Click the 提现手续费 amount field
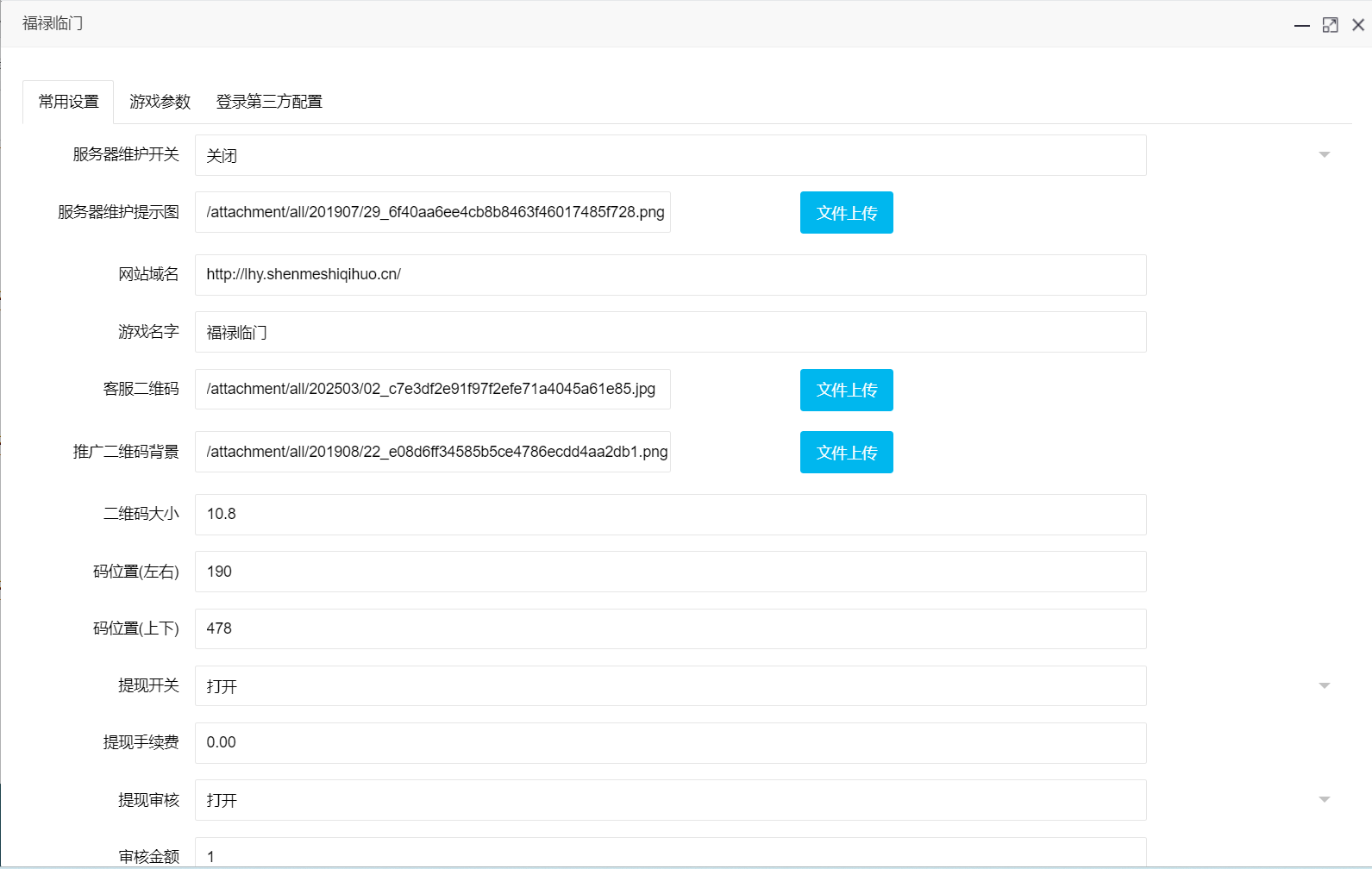This screenshot has width=1372, height=869. [670, 743]
